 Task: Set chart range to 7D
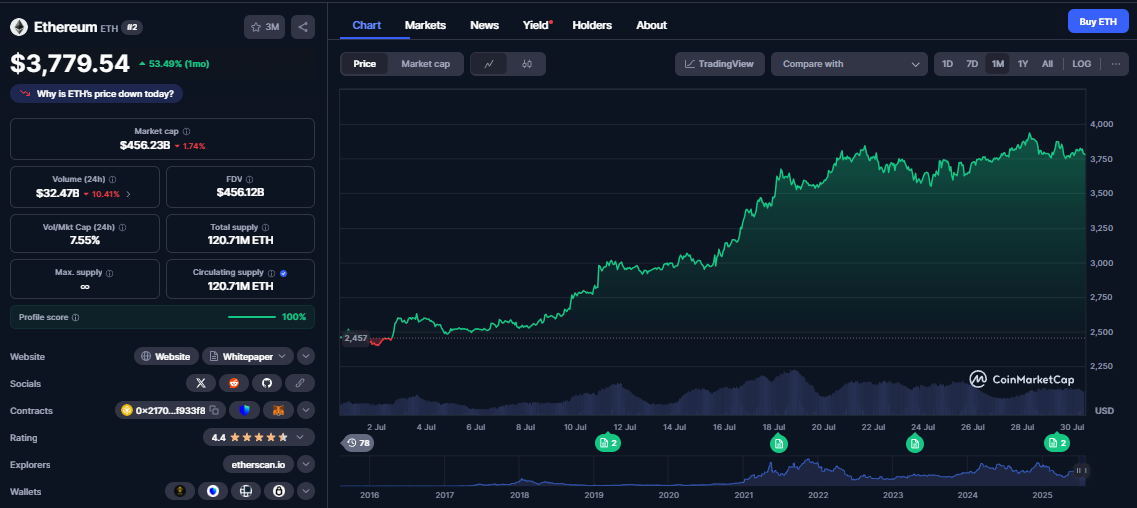pos(972,64)
